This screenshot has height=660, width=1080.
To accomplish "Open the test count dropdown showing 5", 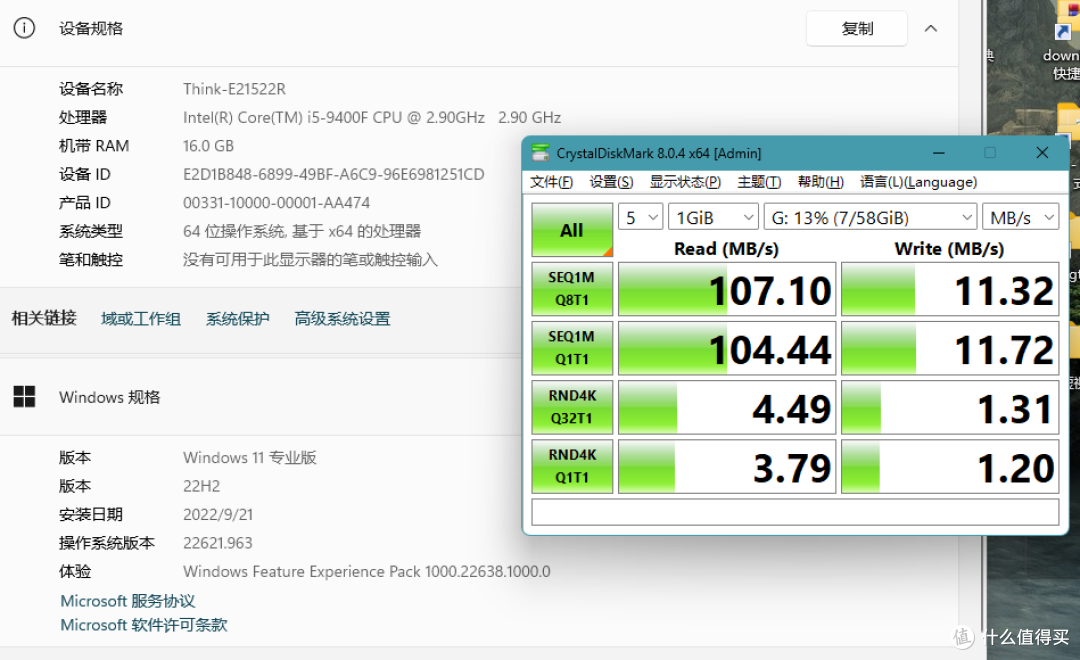I will [x=641, y=218].
